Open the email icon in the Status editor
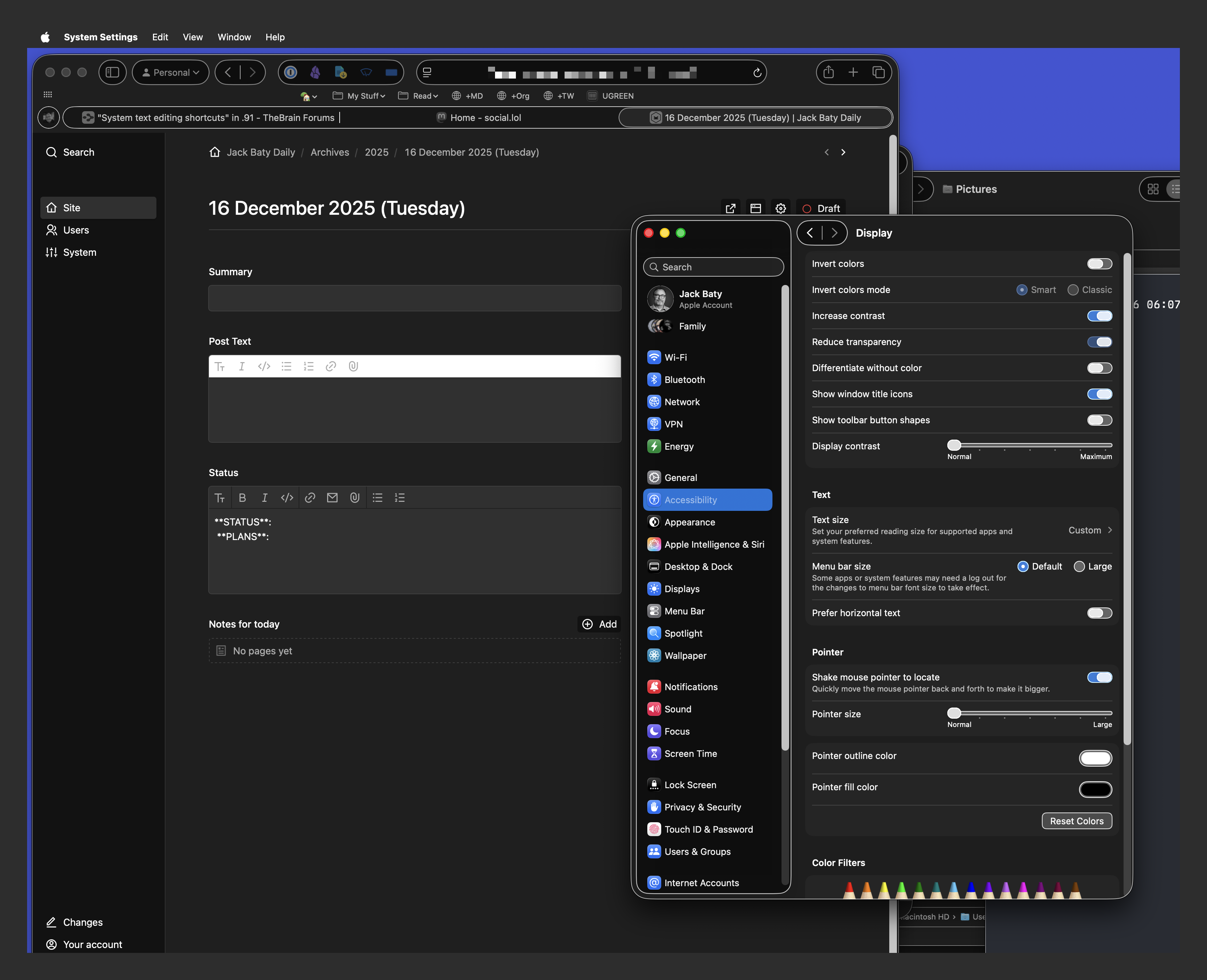 pos(332,497)
